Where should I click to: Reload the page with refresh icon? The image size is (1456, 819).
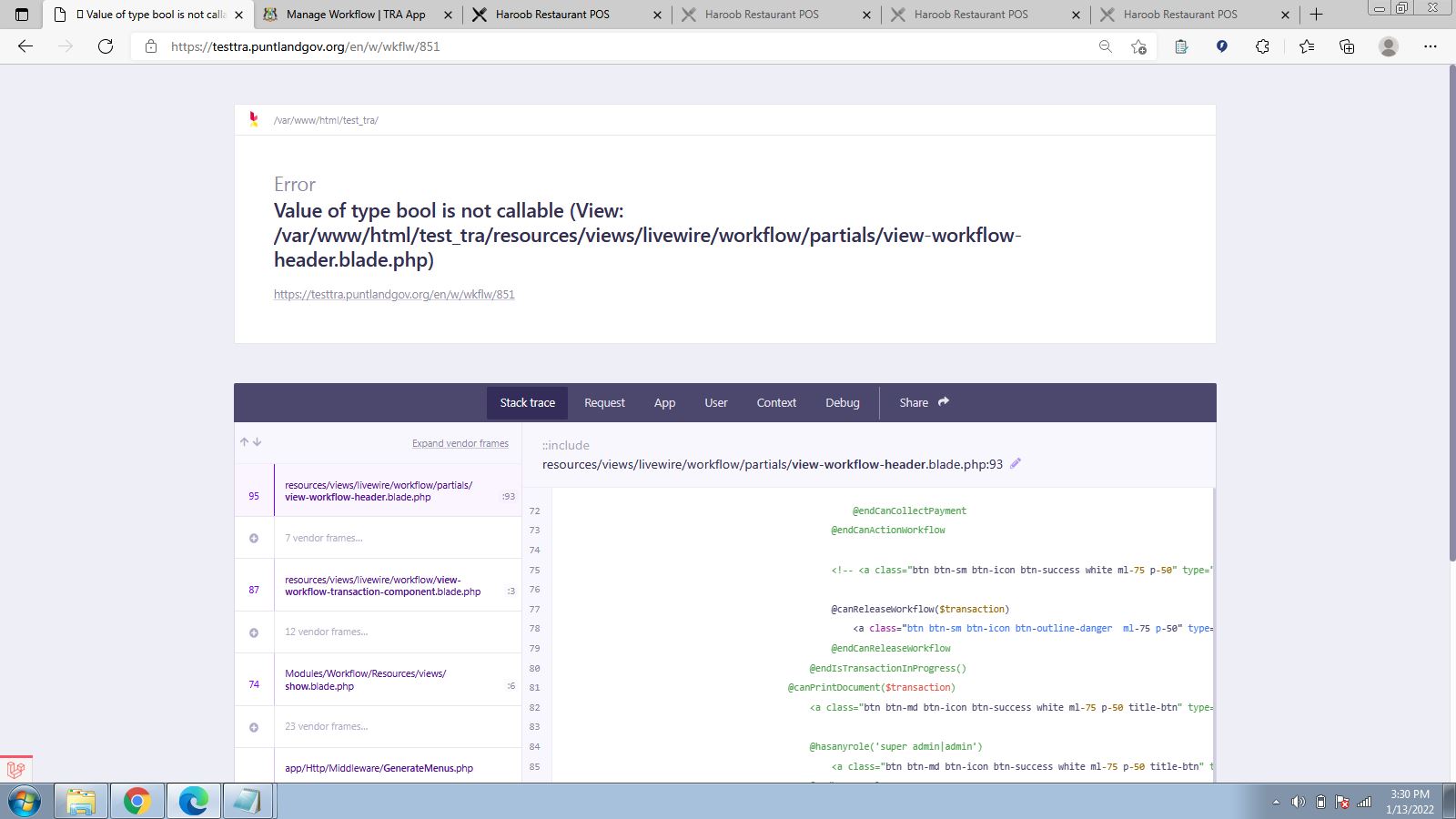point(106,46)
